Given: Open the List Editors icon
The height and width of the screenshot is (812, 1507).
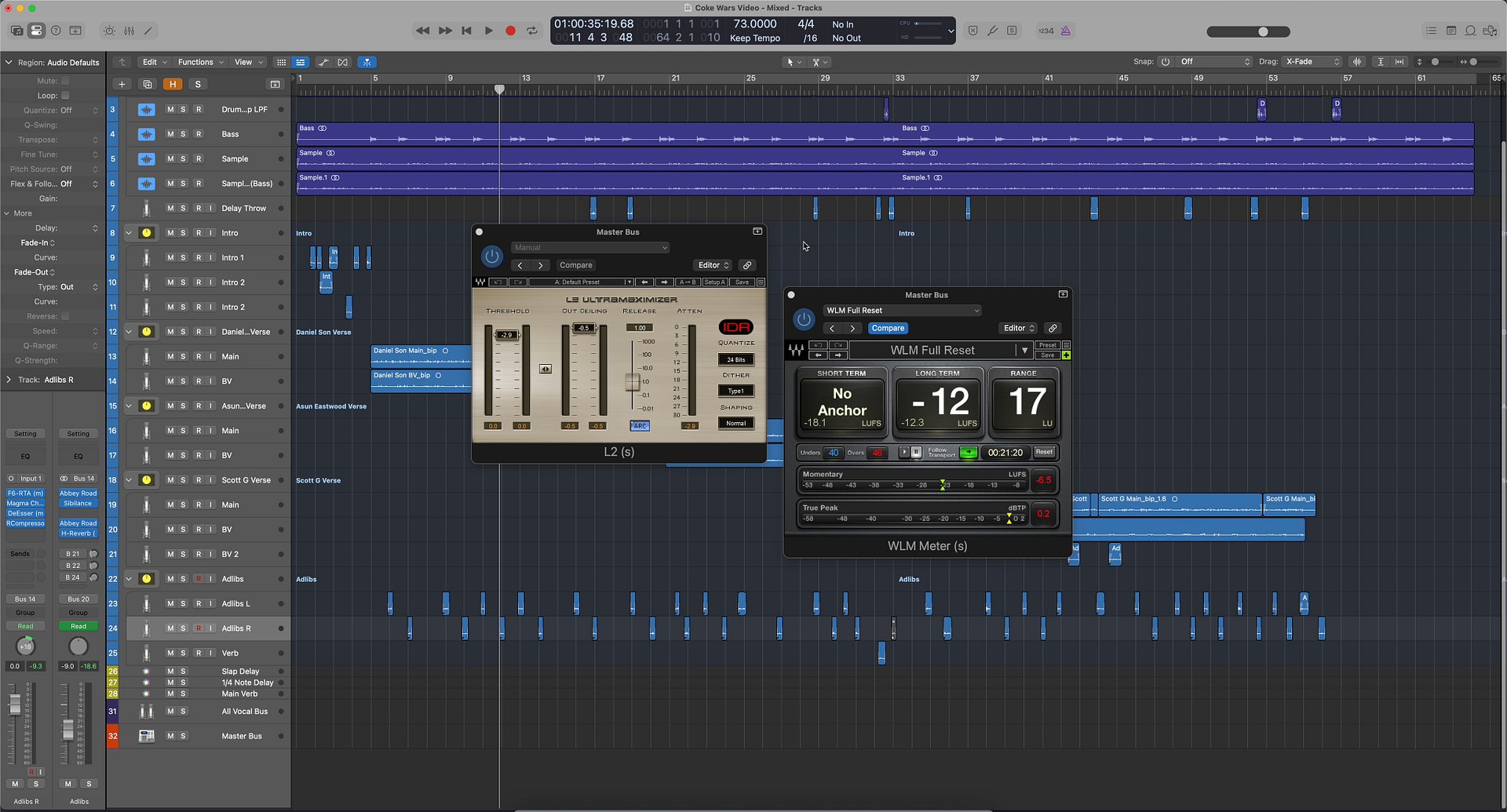Looking at the screenshot, I should coord(1431,31).
